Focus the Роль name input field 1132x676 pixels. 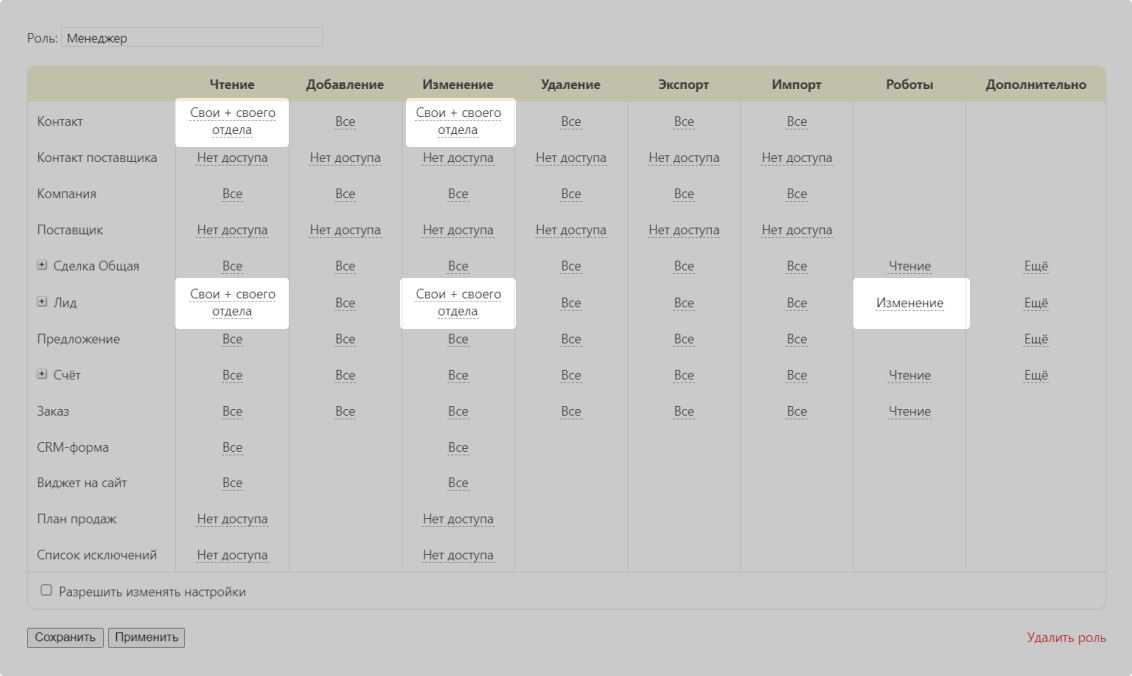(x=192, y=38)
